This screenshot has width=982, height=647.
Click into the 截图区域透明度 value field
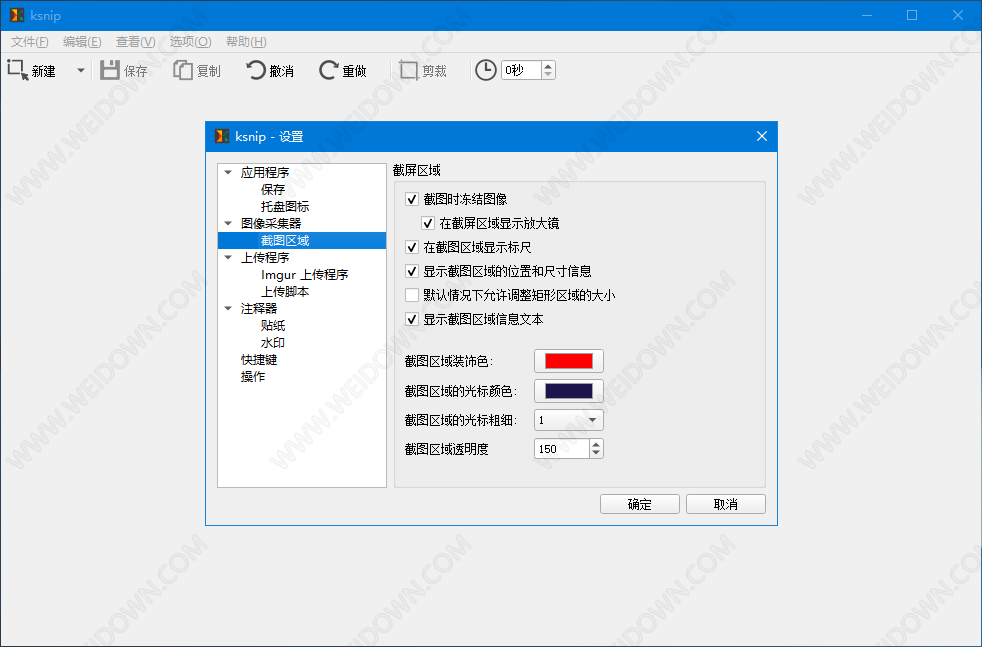pos(561,448)
